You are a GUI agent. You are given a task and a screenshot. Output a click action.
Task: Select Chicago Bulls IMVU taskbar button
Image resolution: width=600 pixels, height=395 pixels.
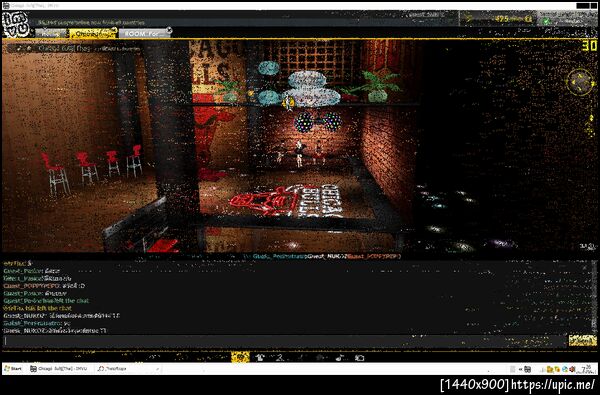(x=59, y=369)
